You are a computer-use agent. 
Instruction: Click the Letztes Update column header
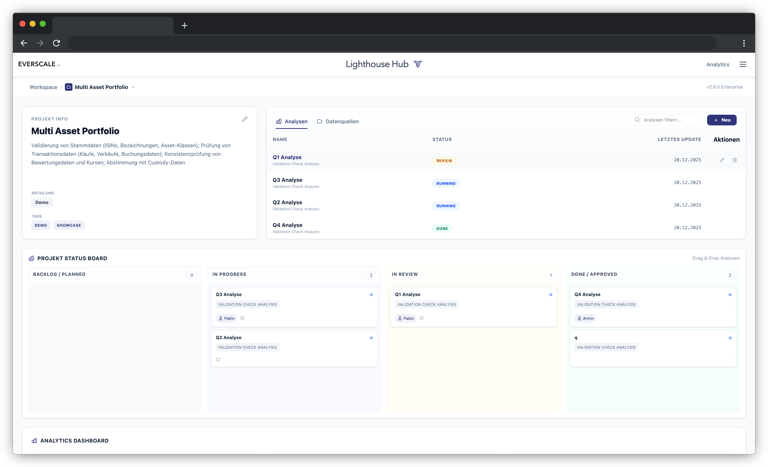[x=679, y=140]
